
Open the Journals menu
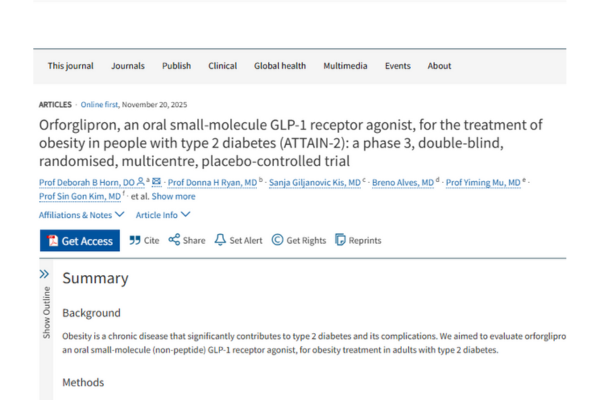click(x=128, y=66)
